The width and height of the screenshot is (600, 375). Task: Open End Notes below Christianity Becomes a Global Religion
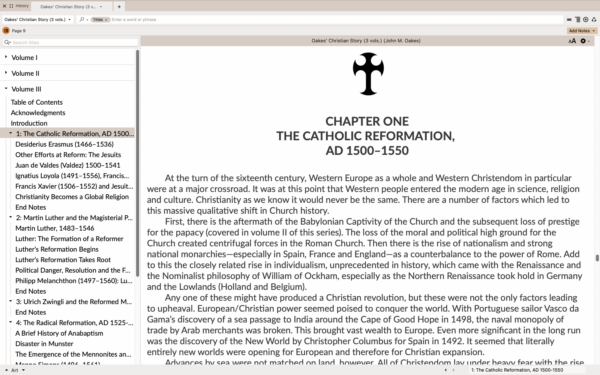coord(31,207)
